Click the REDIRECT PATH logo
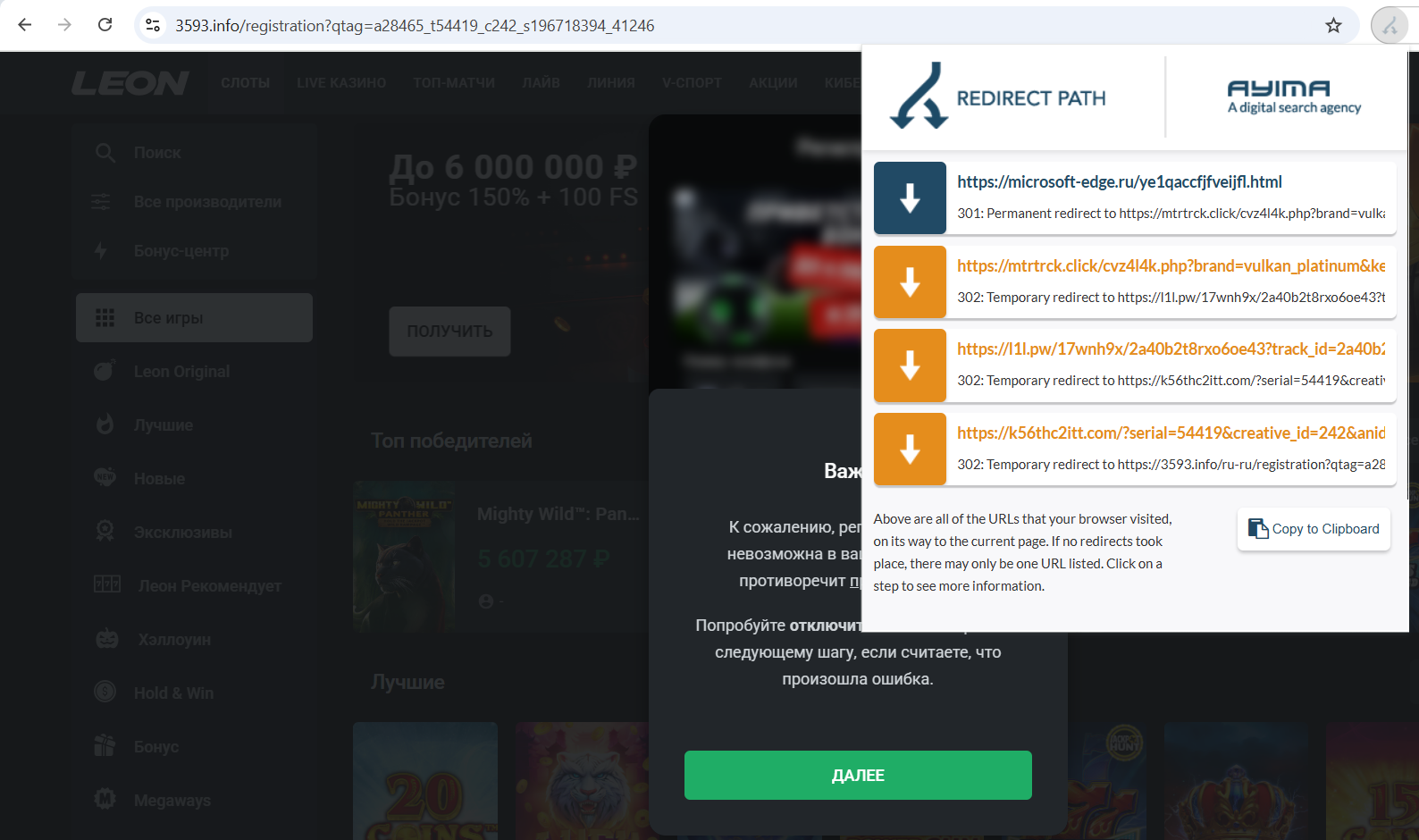1419x840 pixels. [x=998, y=97]
